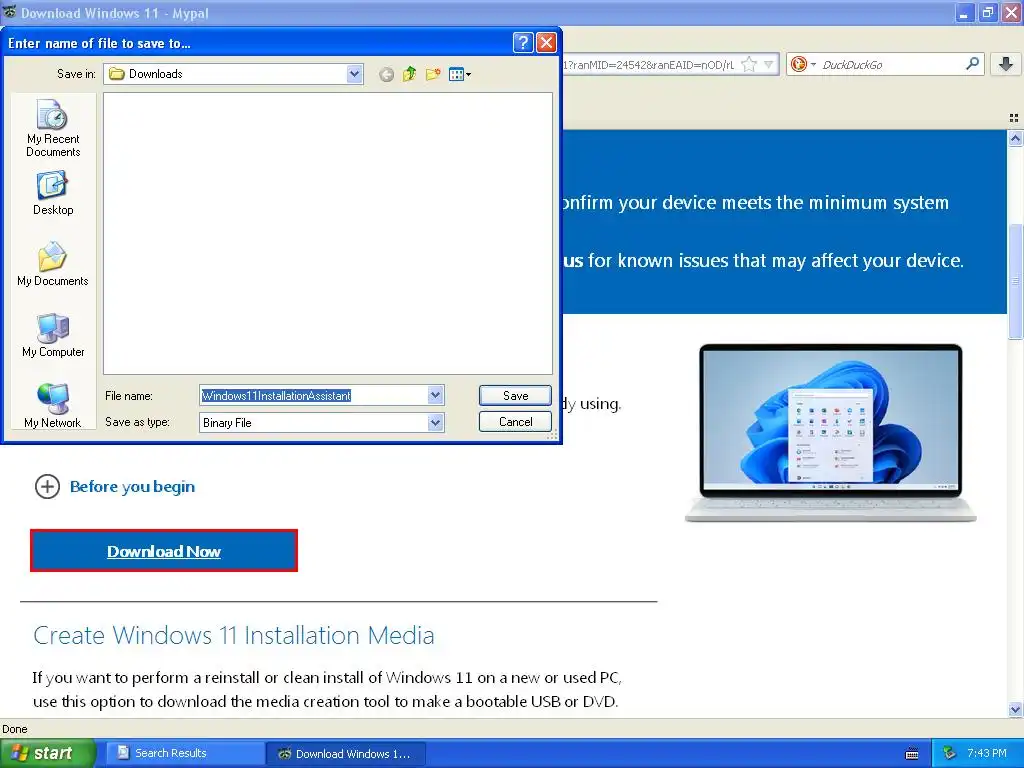The height and width of the screenshot is (768, 1024).
Task: Open the Windows Start menu
Action: tap(47, 754)
